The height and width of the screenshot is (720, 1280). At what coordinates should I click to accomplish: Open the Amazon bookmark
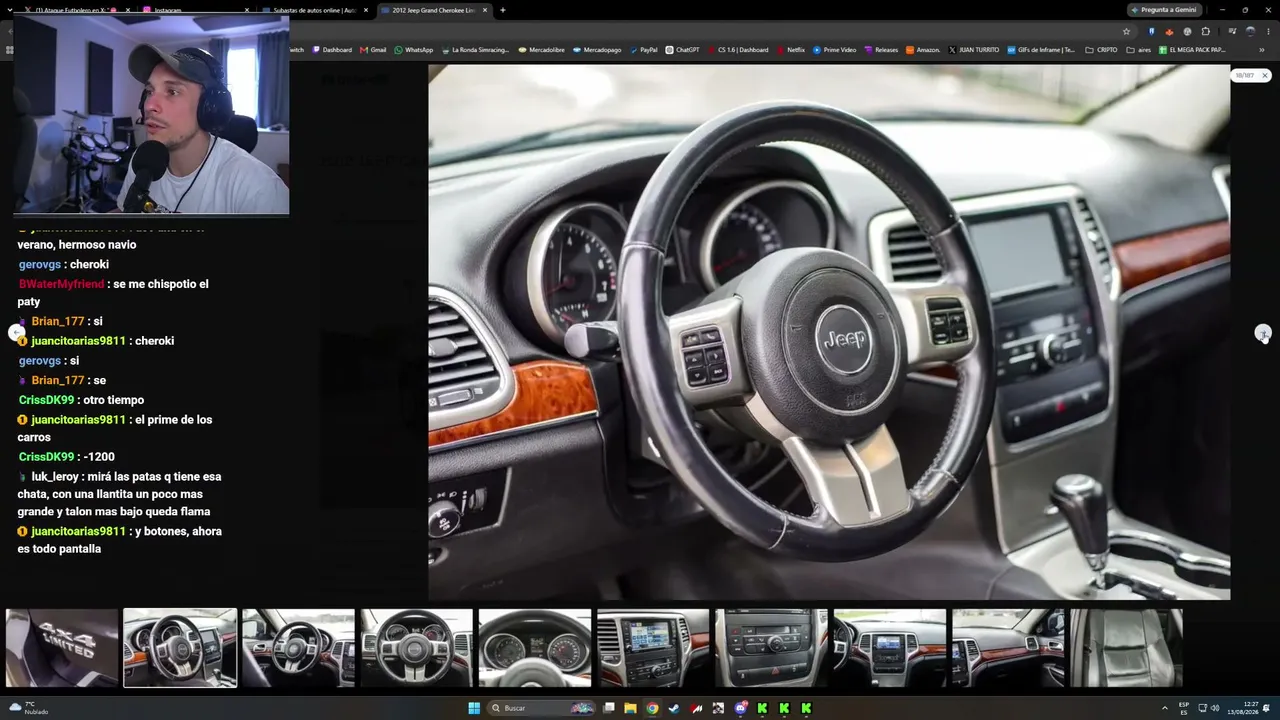point(922,50)
